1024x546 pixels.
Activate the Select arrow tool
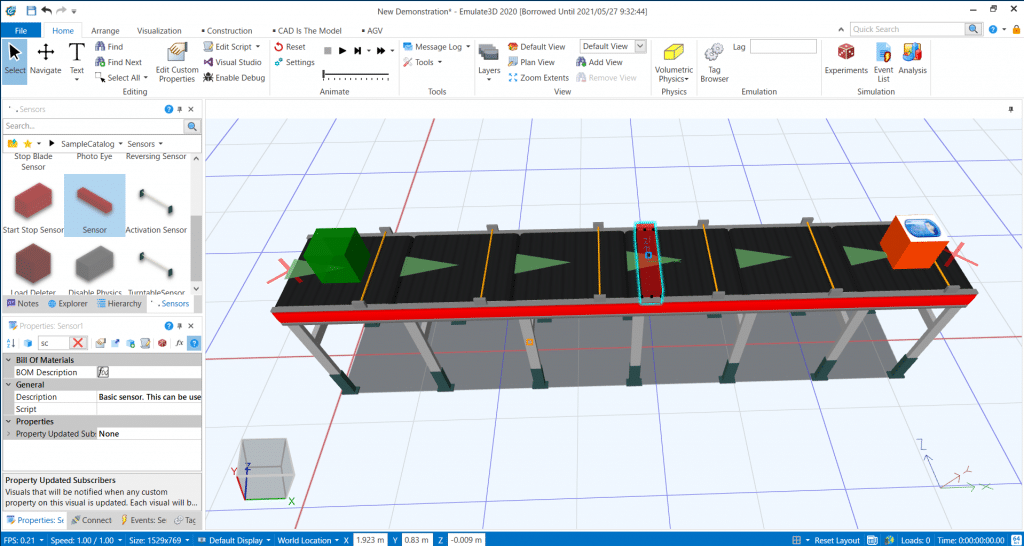14,59
